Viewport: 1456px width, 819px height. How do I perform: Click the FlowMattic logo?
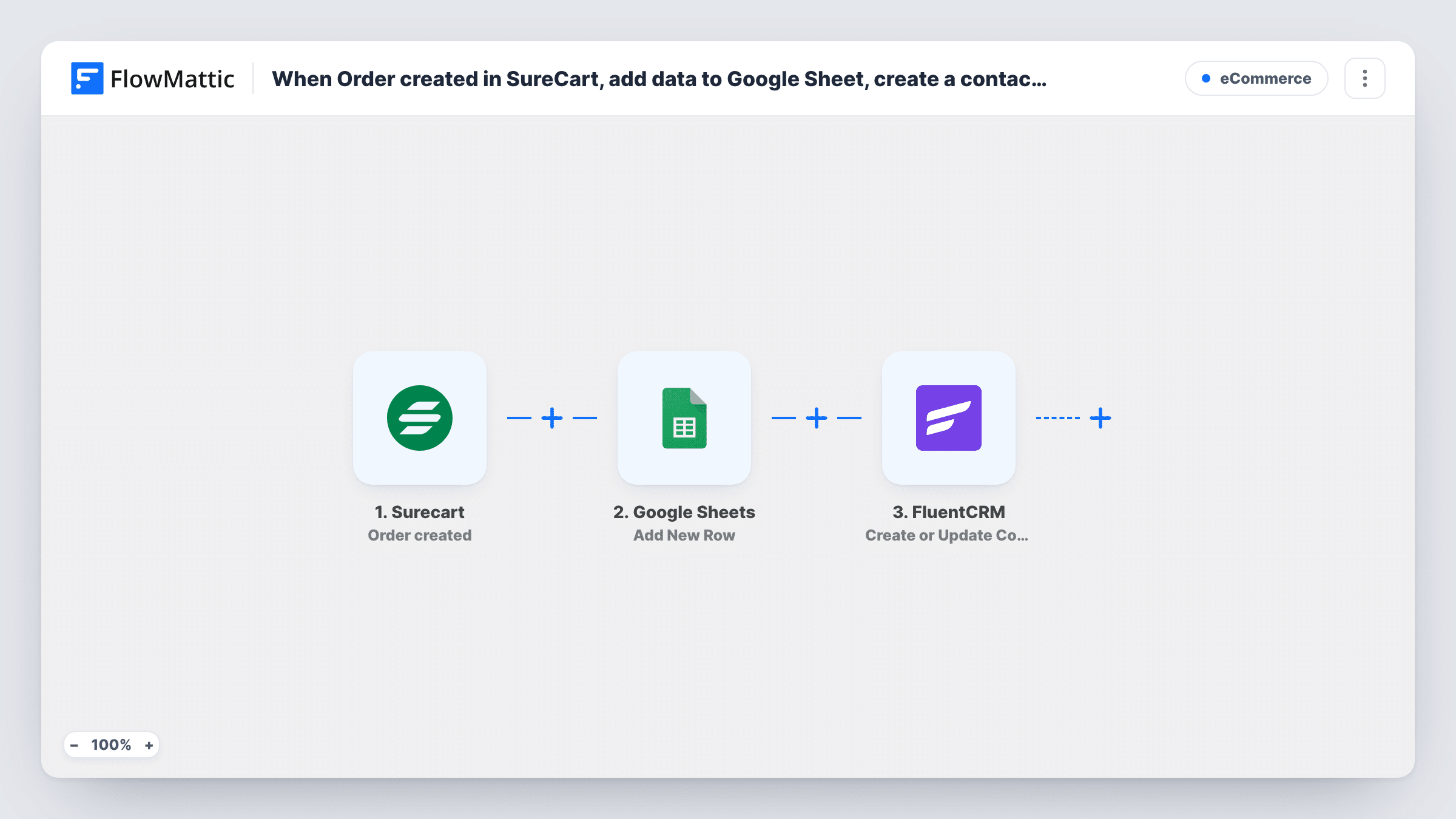click(152, 78)
